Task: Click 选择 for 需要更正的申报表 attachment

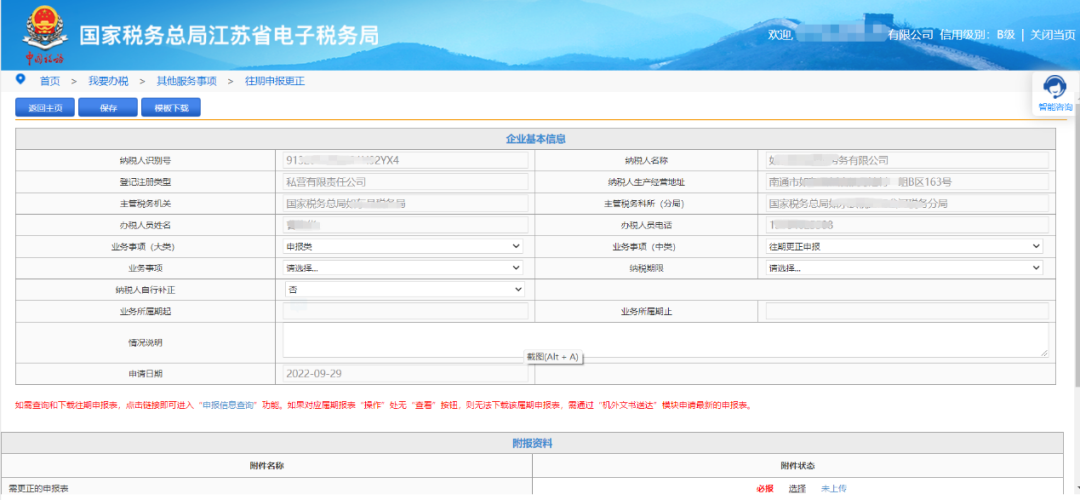Action: [797, 489]
